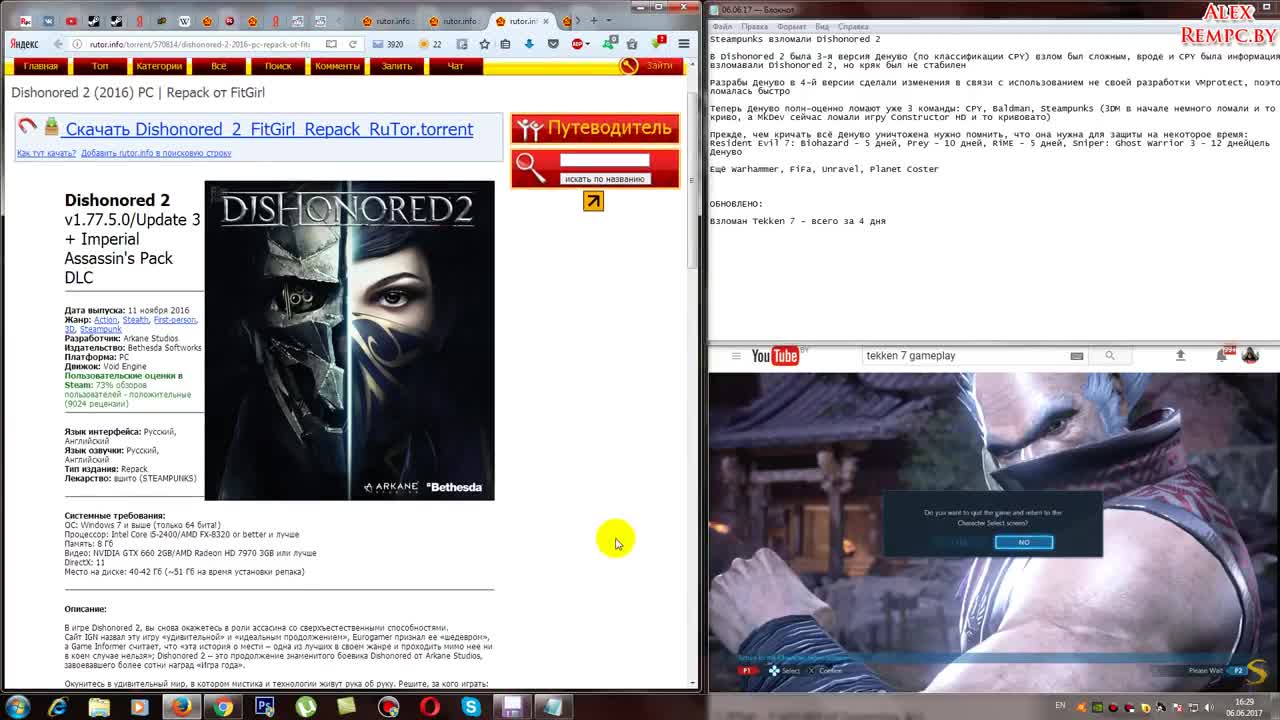Open the Wikipedia pinned tab in Firefox

(x=184, y=21)
